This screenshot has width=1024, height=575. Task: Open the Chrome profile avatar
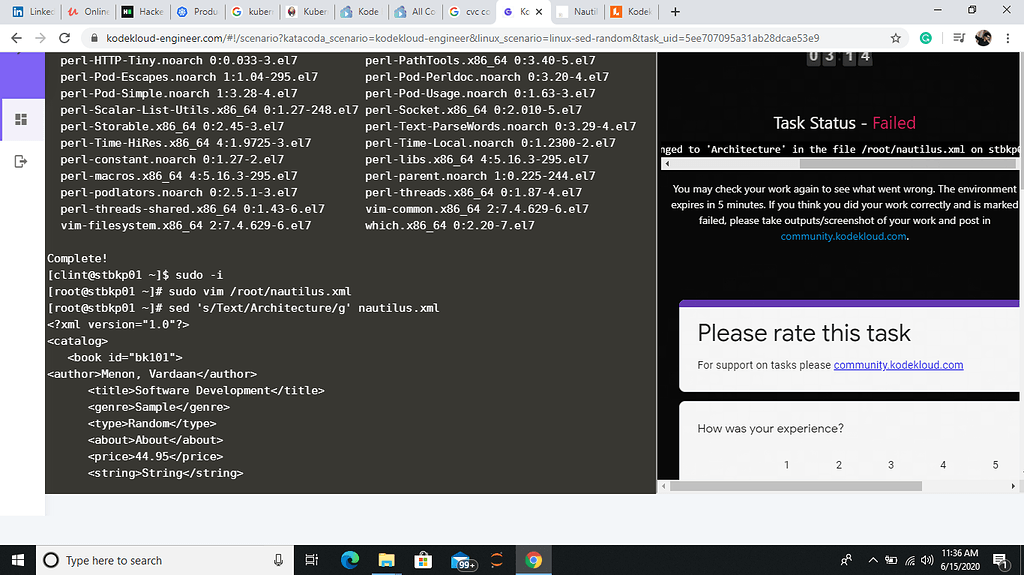coord(983,38)
